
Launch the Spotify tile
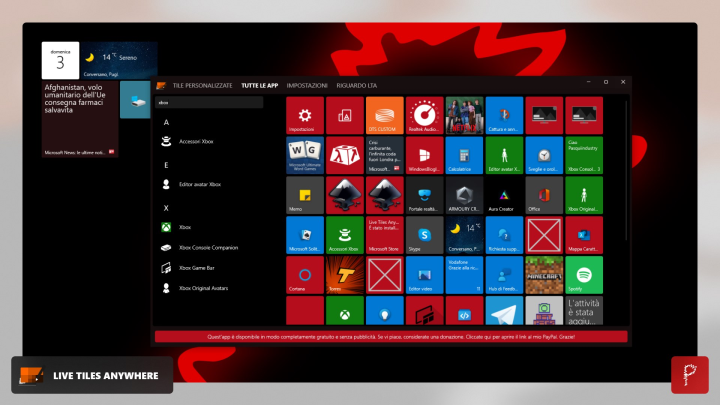(584, 275)
